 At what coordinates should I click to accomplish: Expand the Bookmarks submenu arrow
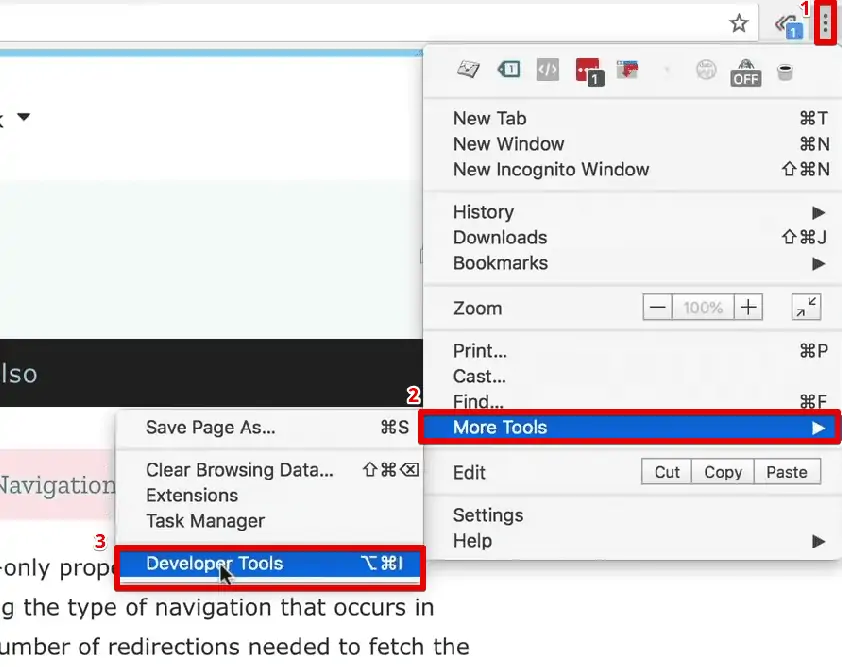coord(818,263)
